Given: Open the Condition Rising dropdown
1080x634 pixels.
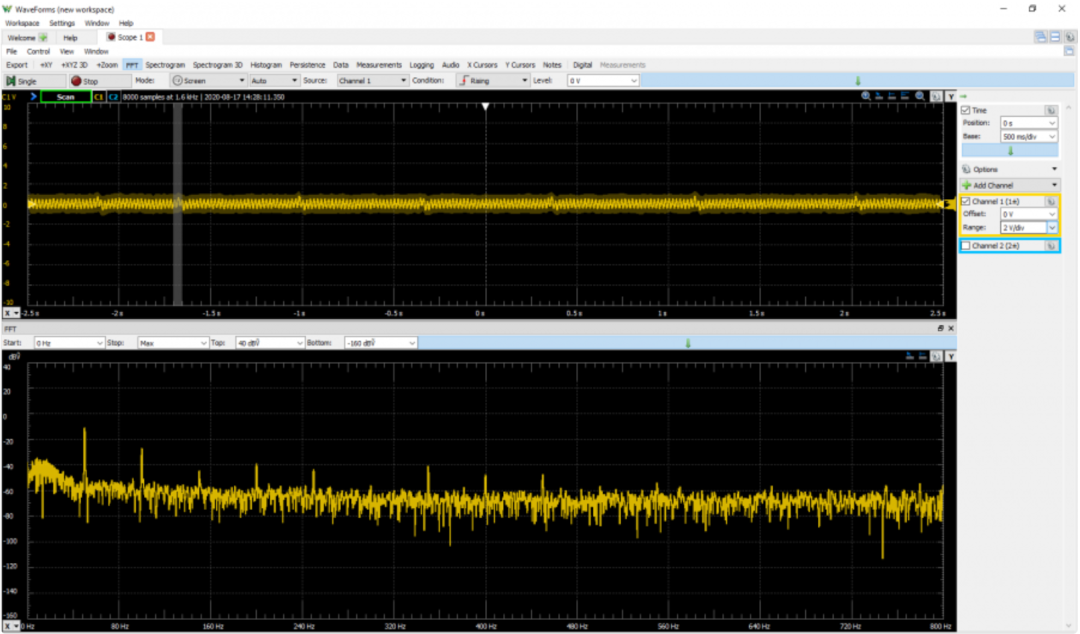Looking at the screenshot, I should click(493, 81).
